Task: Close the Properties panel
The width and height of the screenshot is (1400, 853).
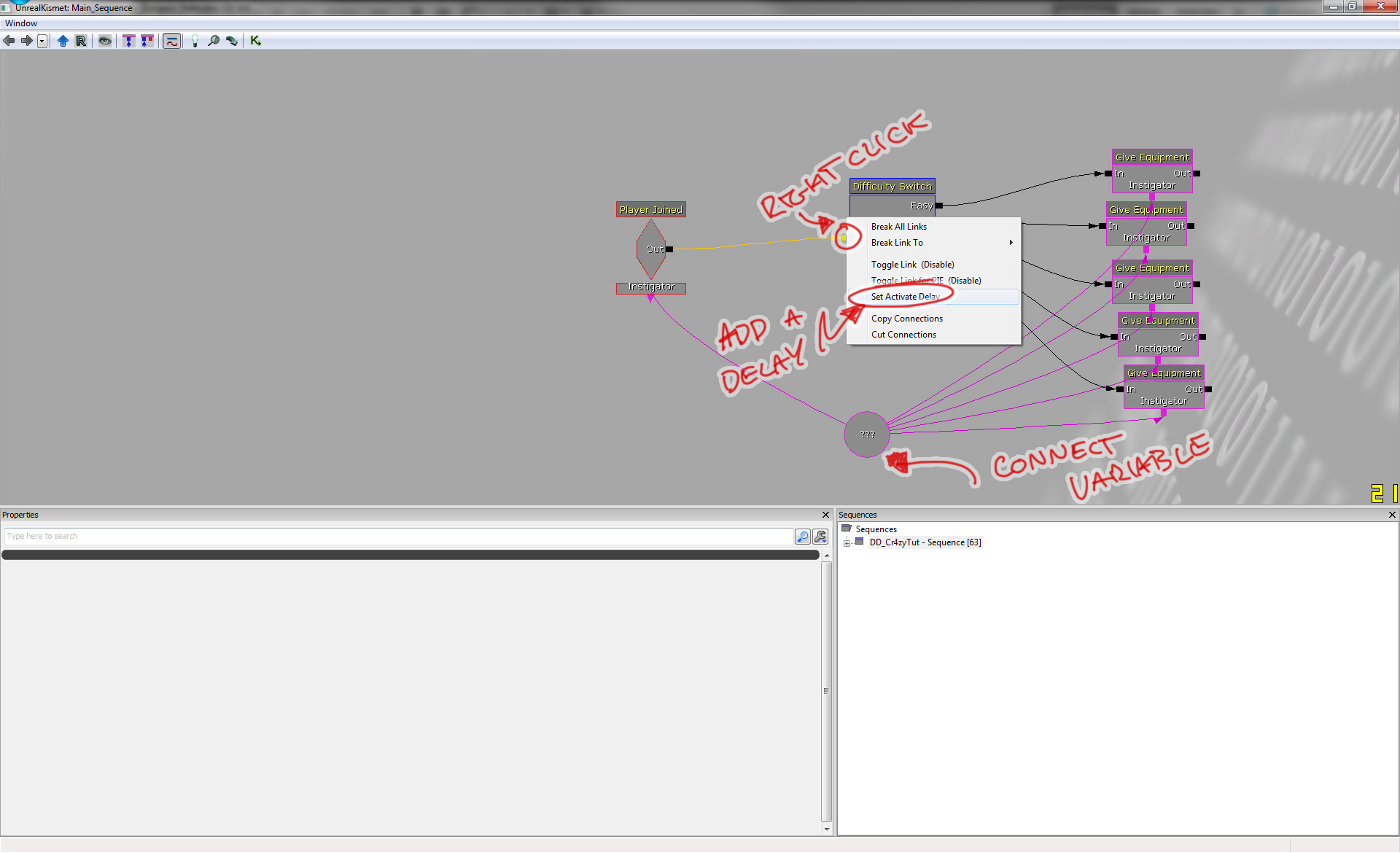Action: pos(826,515)
